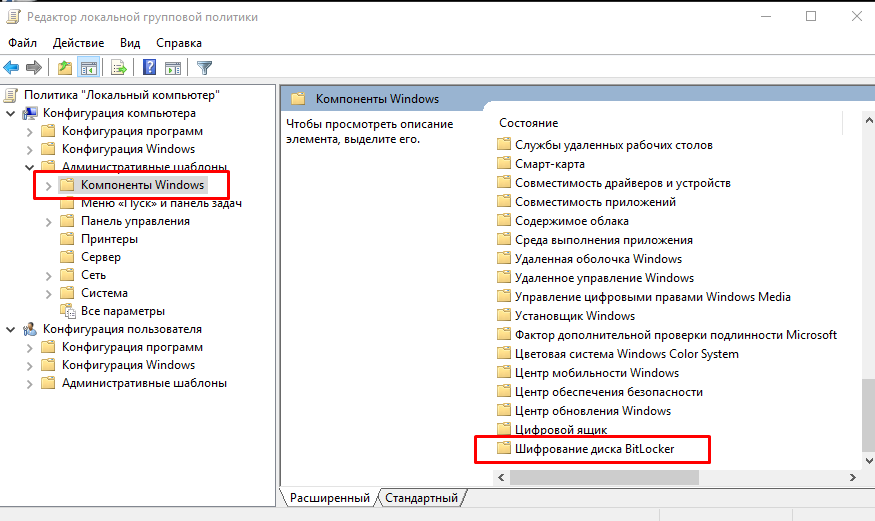Click the Forward arrow toolbar icon
Screen dimensions: 875x521
click(34, 68)
